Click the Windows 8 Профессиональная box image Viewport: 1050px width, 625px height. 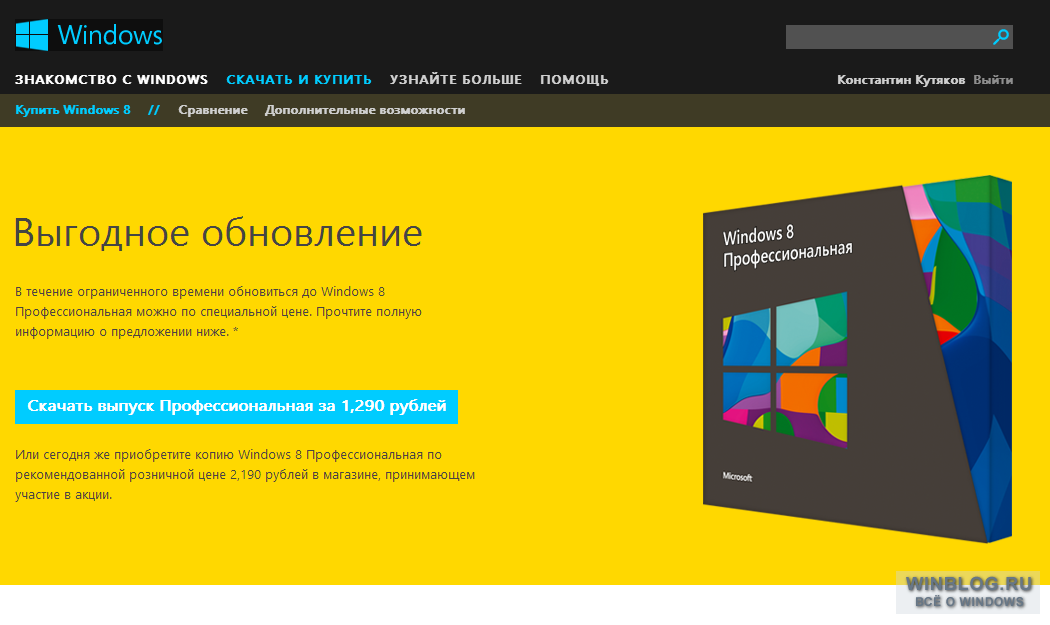(x=857, y=358)
